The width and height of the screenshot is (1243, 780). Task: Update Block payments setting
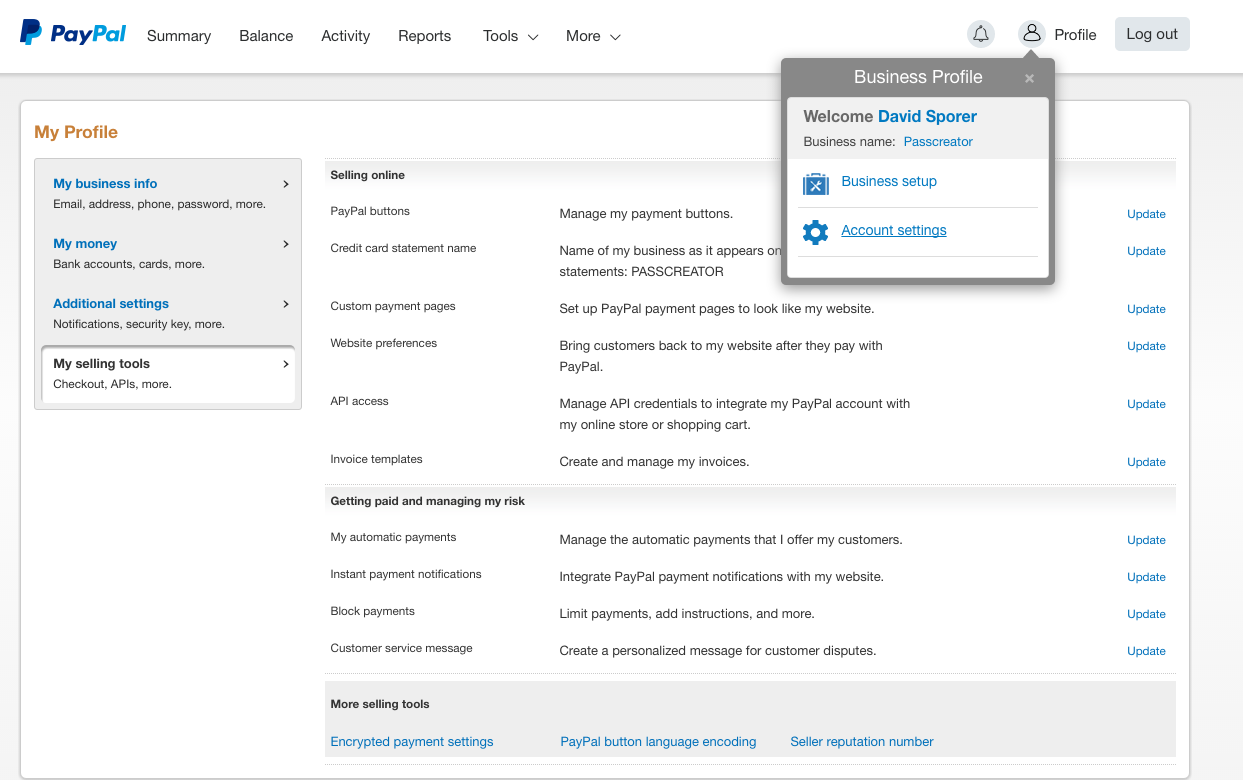(x=1146, y=614)
